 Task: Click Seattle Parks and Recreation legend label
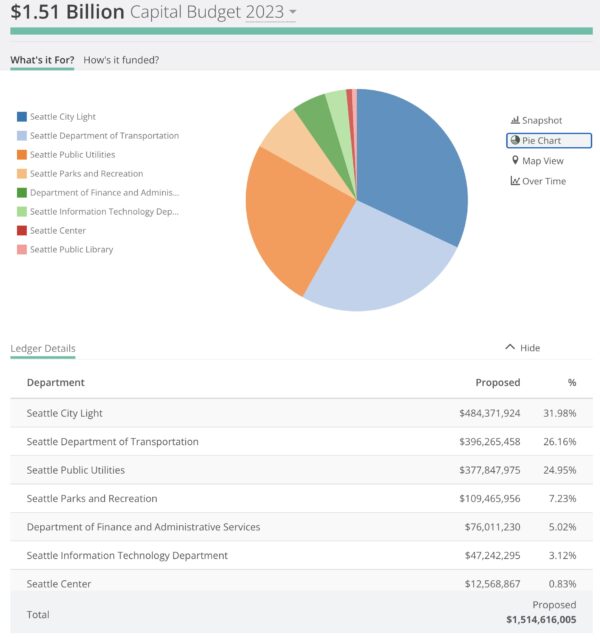coord(86,174)
